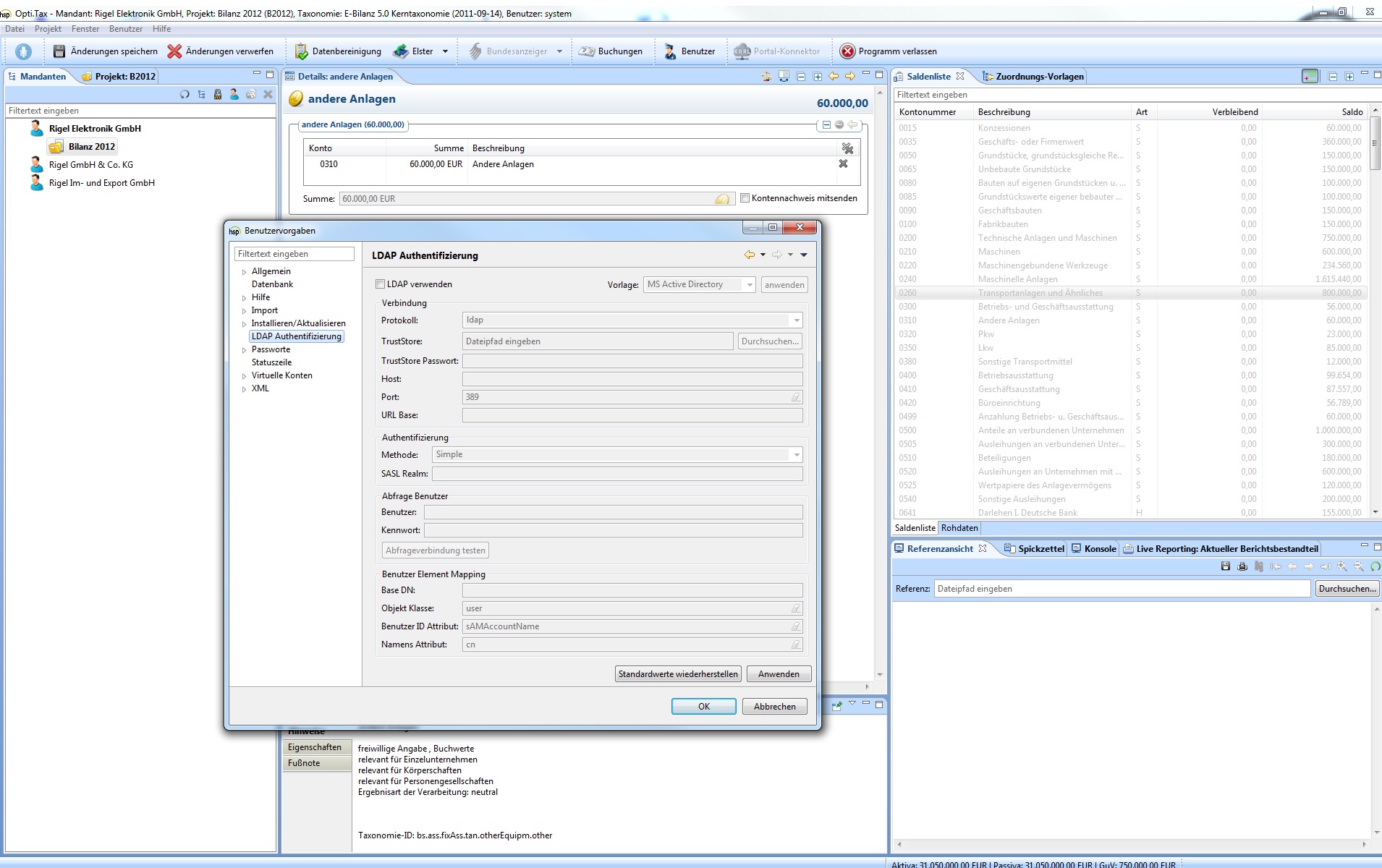Click expand-all icon in Details panel header
The height and width of the screenshot is (868, 1382).
818,76
